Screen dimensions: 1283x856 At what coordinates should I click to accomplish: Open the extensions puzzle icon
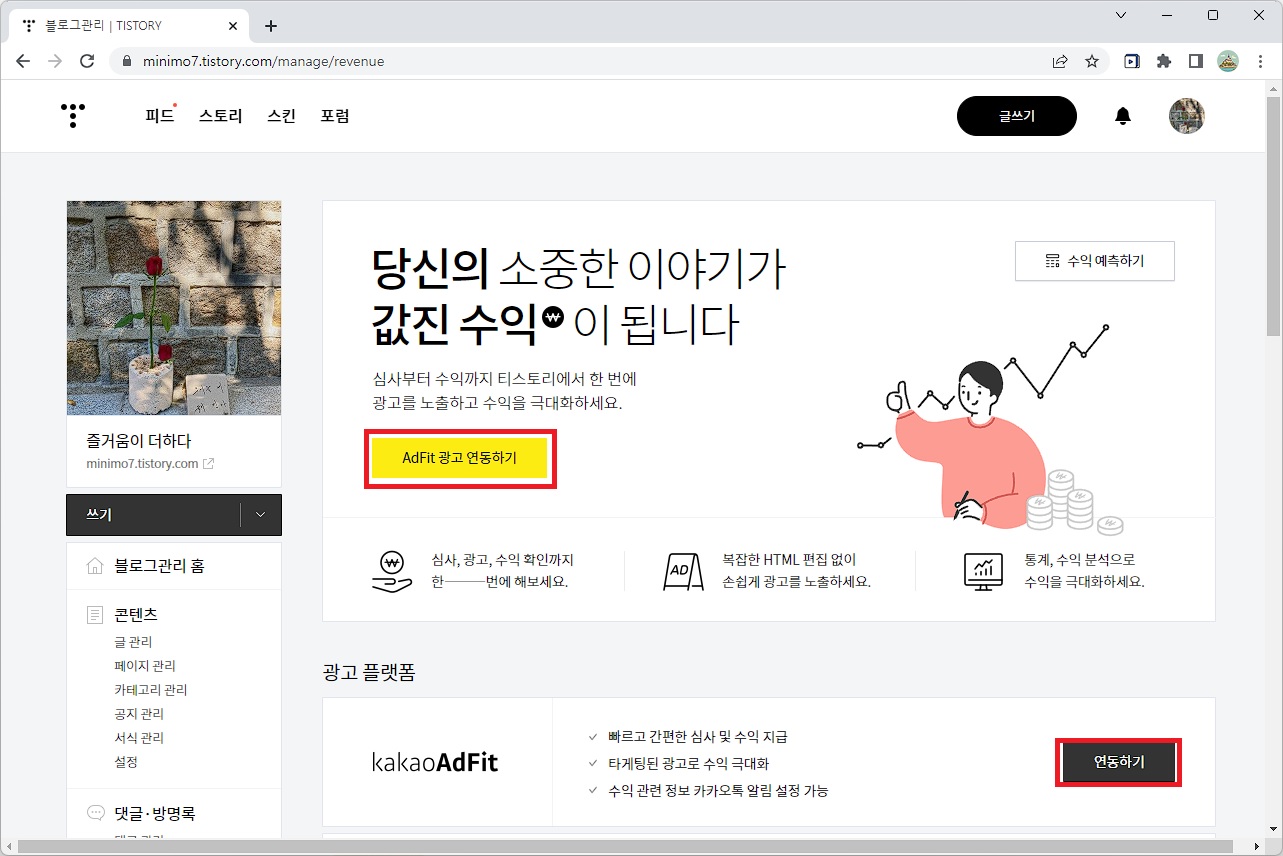click(x=1163, y=61)
